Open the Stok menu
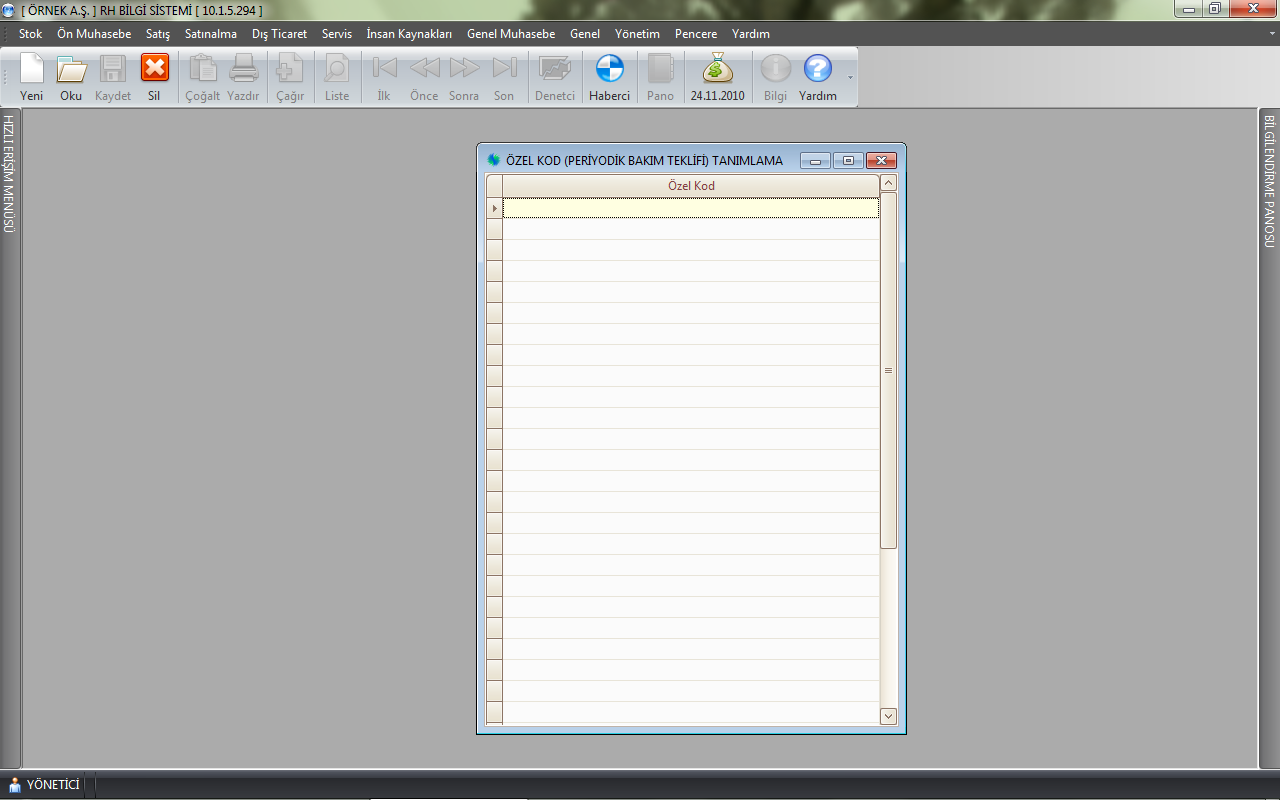 tap(30, 34)
